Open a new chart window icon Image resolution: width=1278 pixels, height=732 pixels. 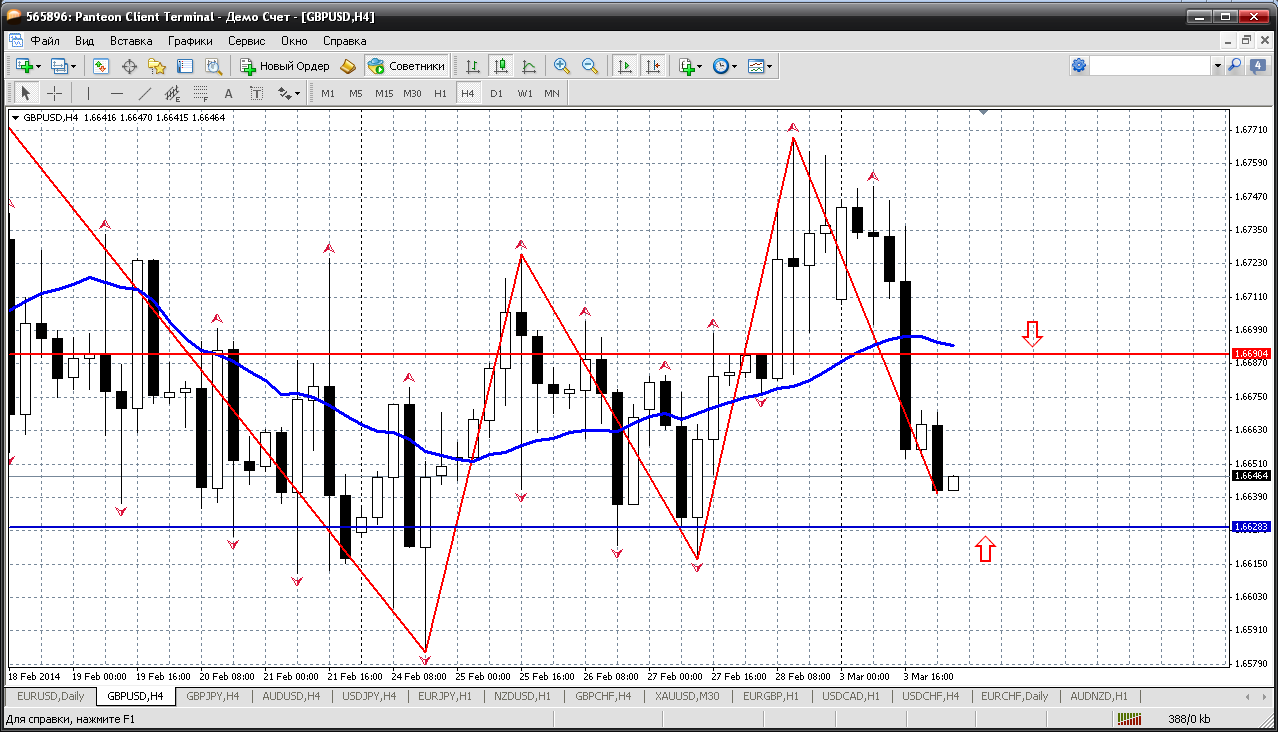click(24, 66)
